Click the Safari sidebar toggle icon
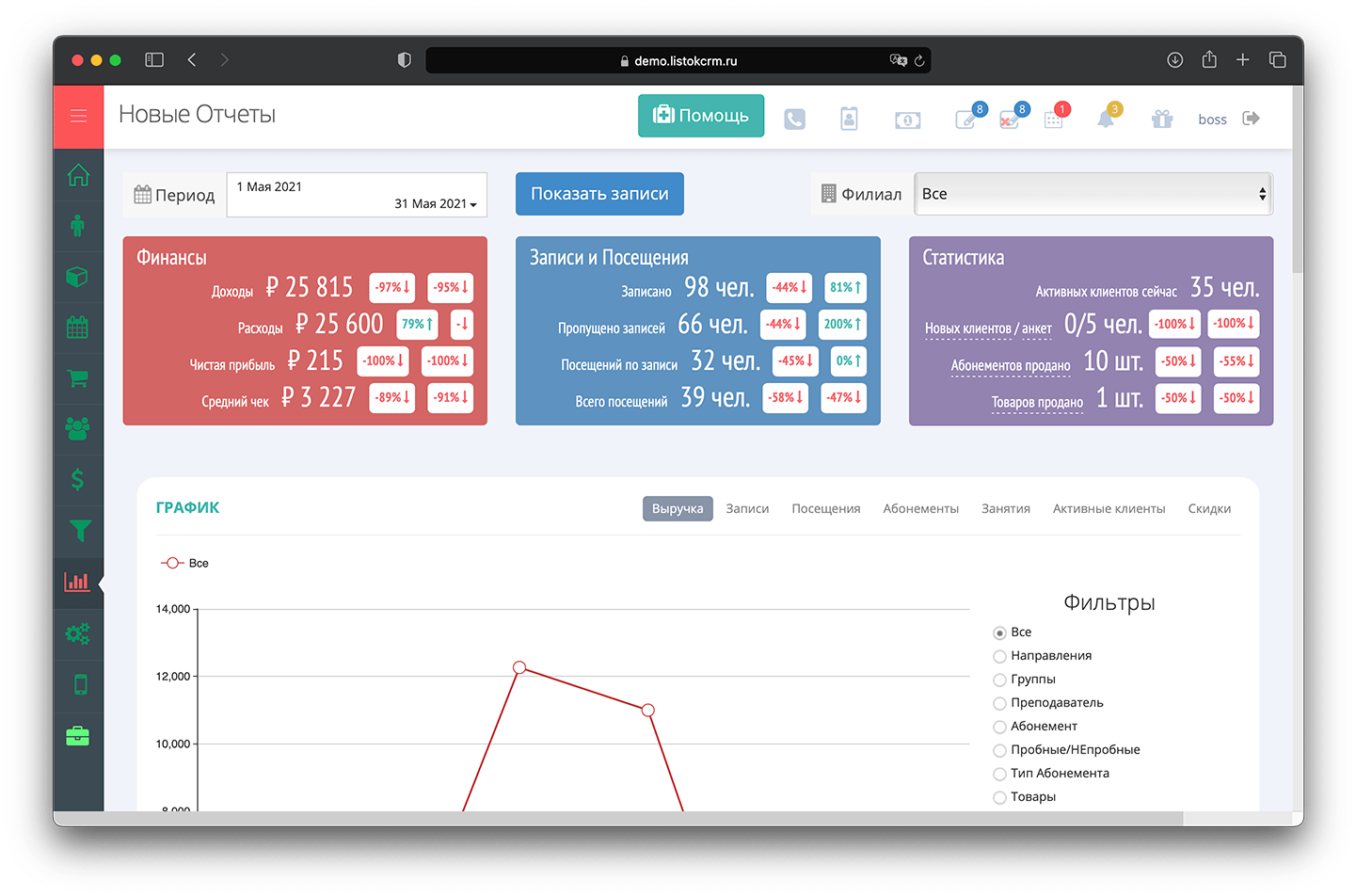1356x896 pixels. (154, 60)
